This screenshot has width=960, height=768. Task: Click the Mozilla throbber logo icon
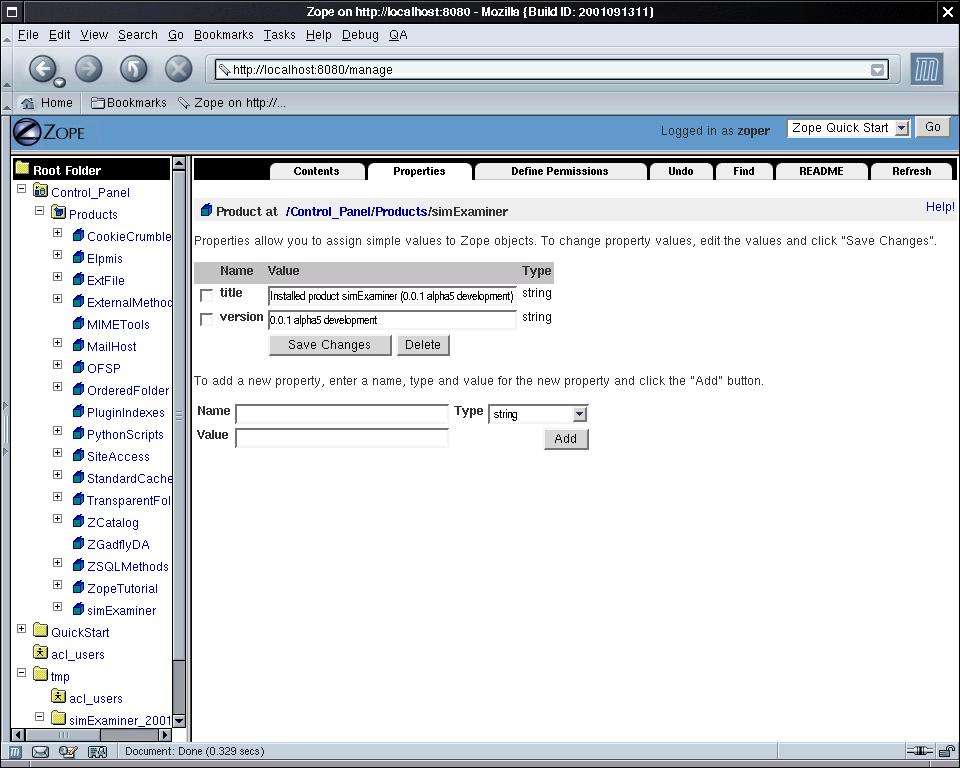tap(926, 69)
